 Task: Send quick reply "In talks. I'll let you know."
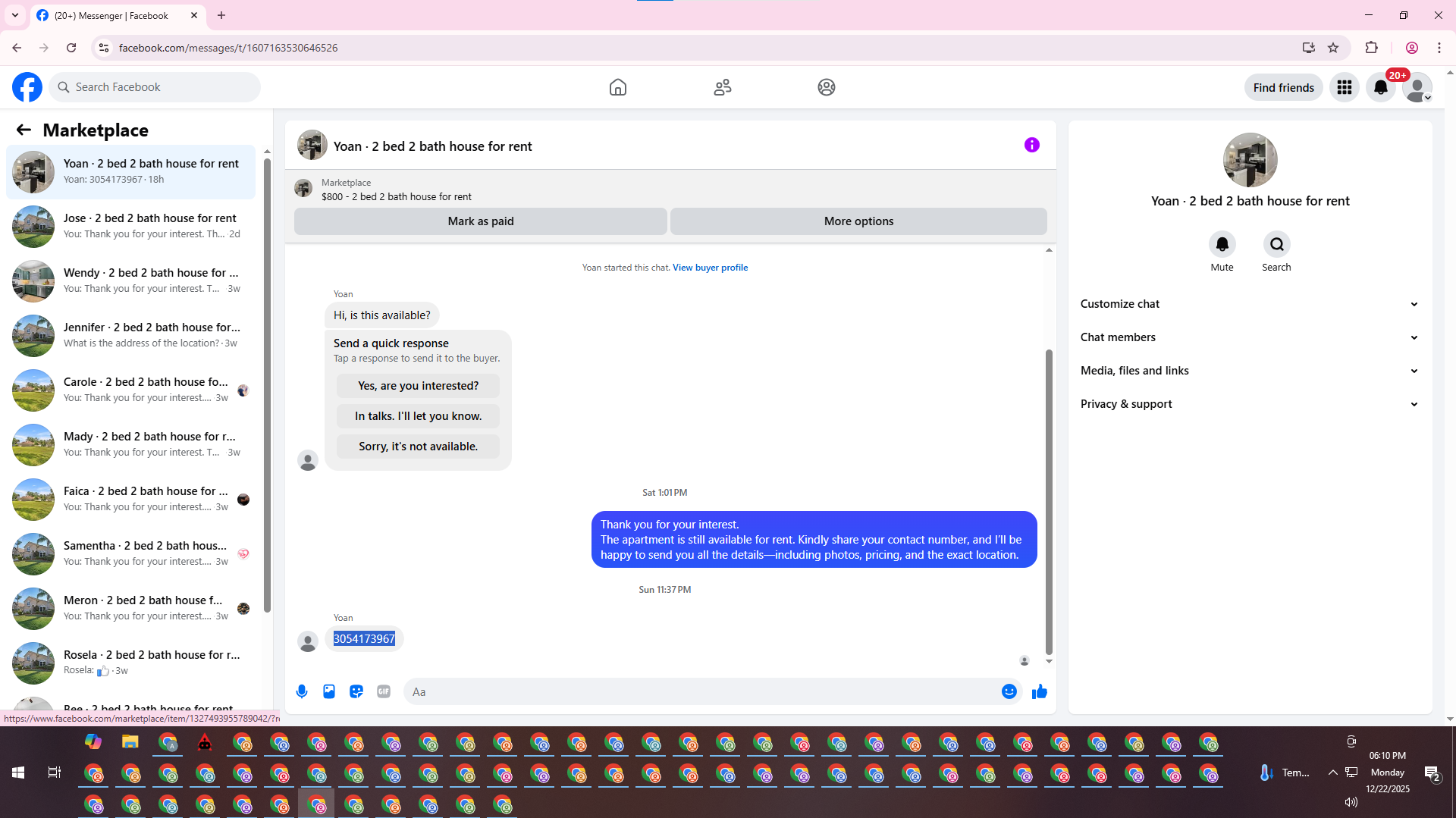(419, 416)
